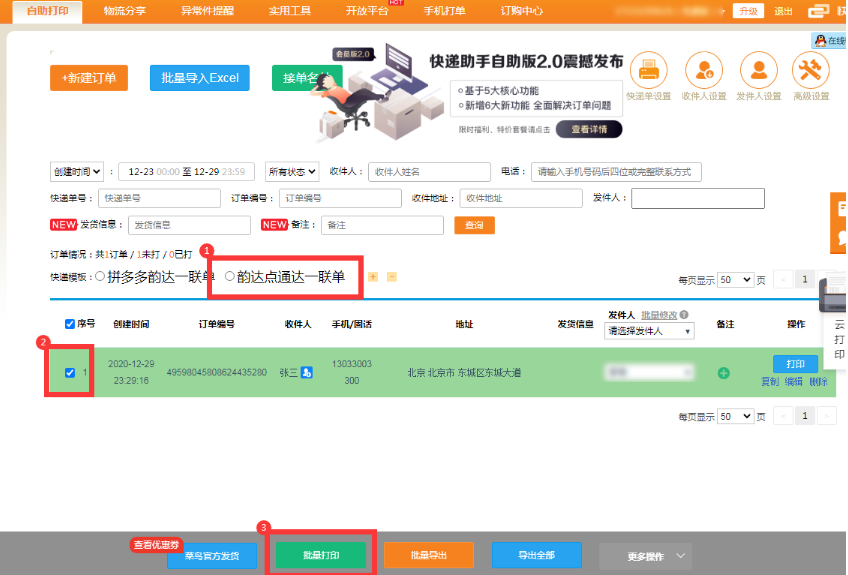
Task: Click the help icon beside 批量修改
Action: coord(684,314)
